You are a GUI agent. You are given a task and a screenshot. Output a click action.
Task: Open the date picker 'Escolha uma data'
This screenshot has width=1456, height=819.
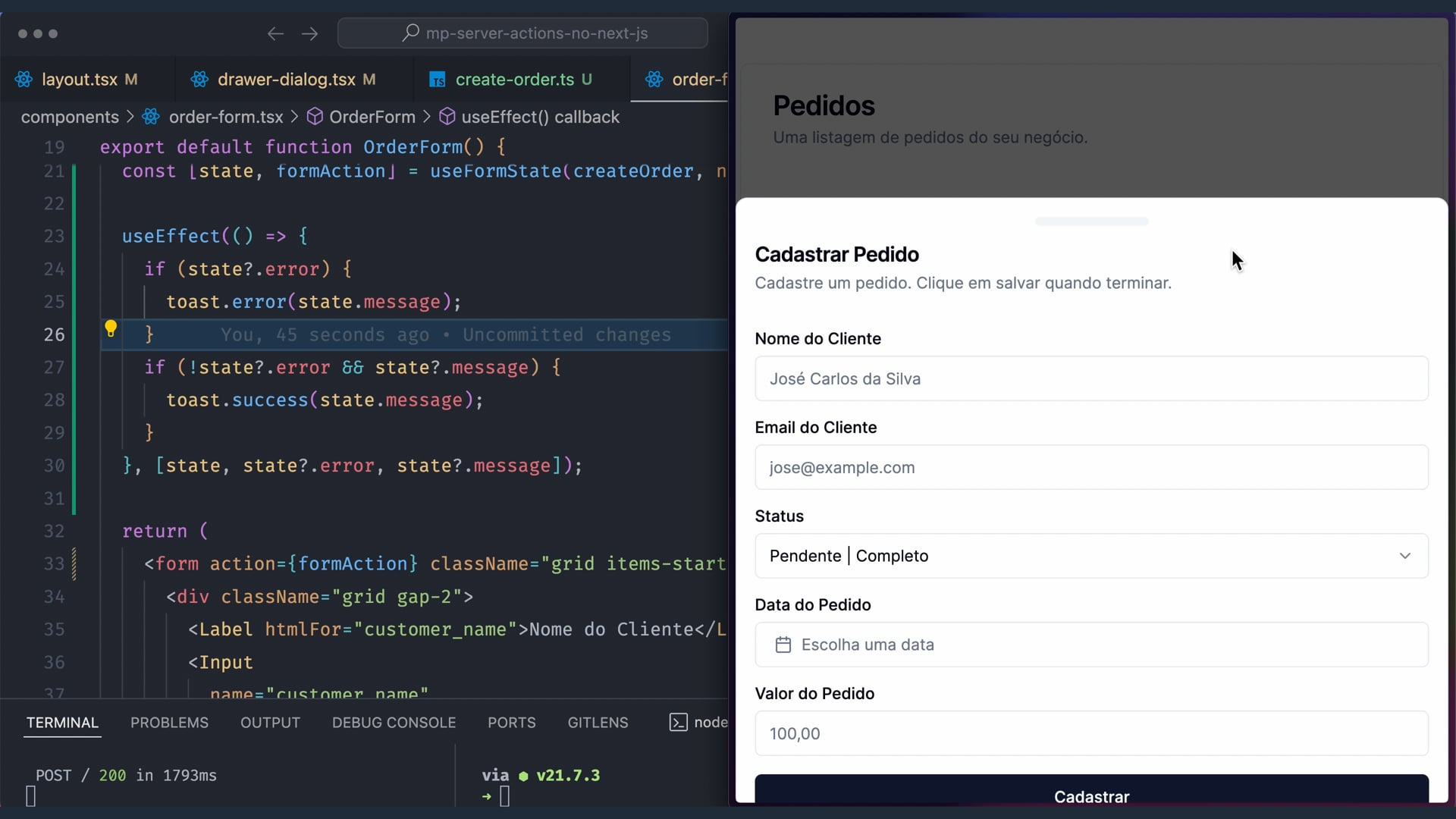tap(1090, 645)
